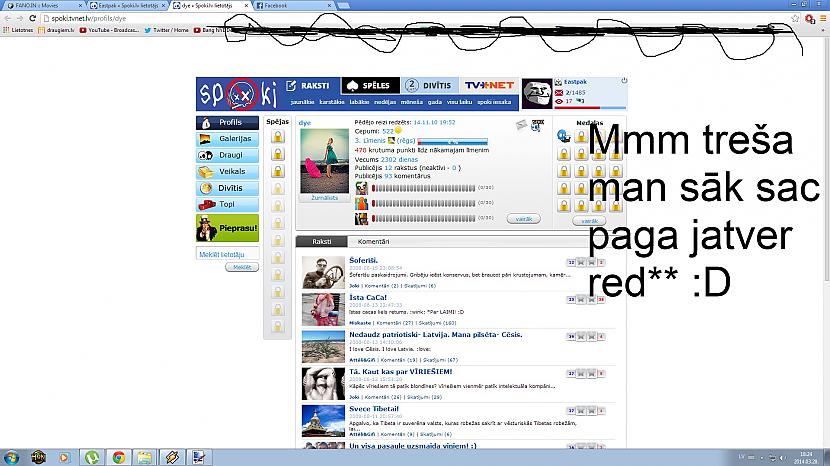Open the Twitter / Home bookmark
Viewport: 830px width, 466px height.
166,30
